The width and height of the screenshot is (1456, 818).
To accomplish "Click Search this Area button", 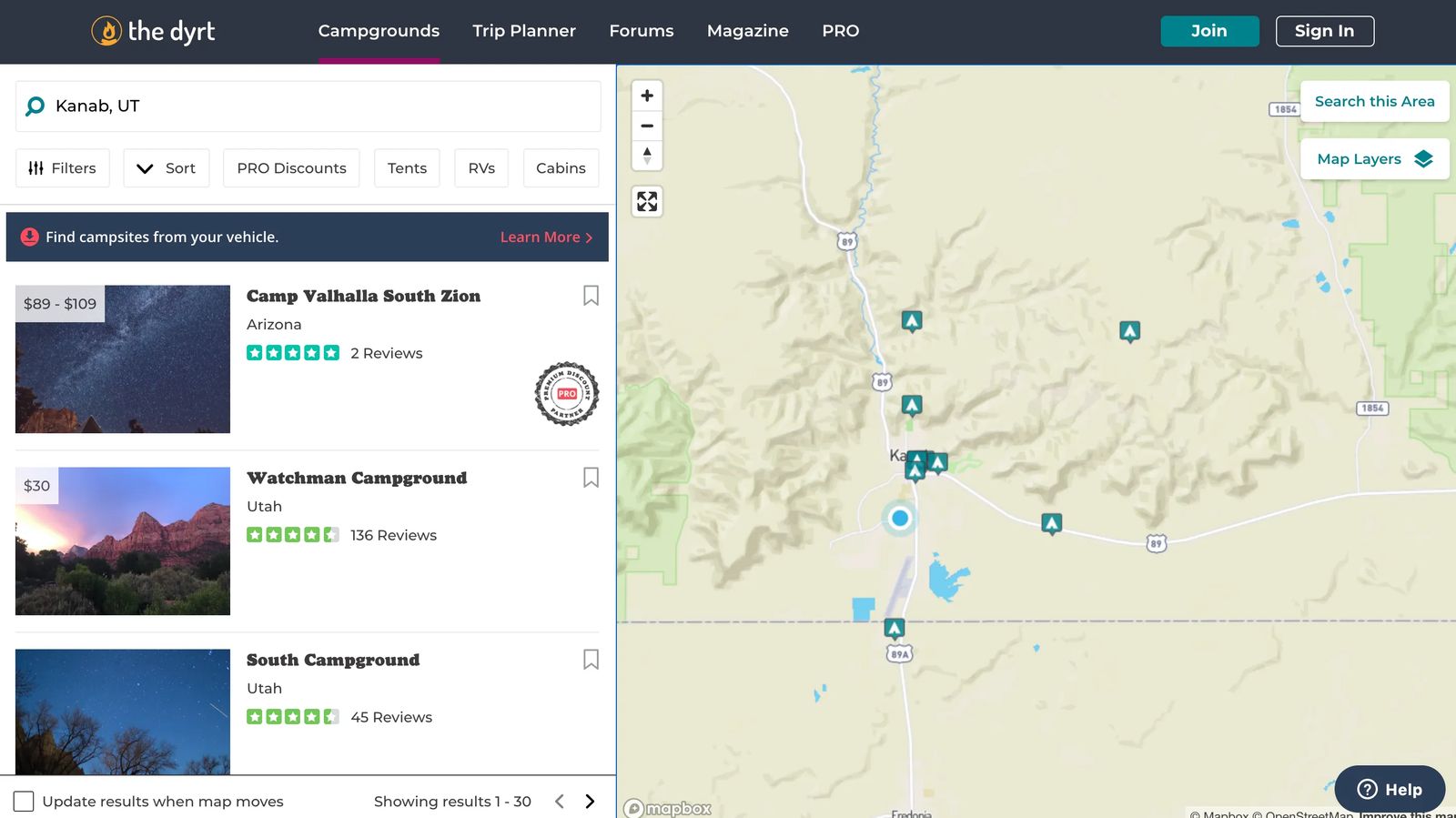I will [1374, 101].
